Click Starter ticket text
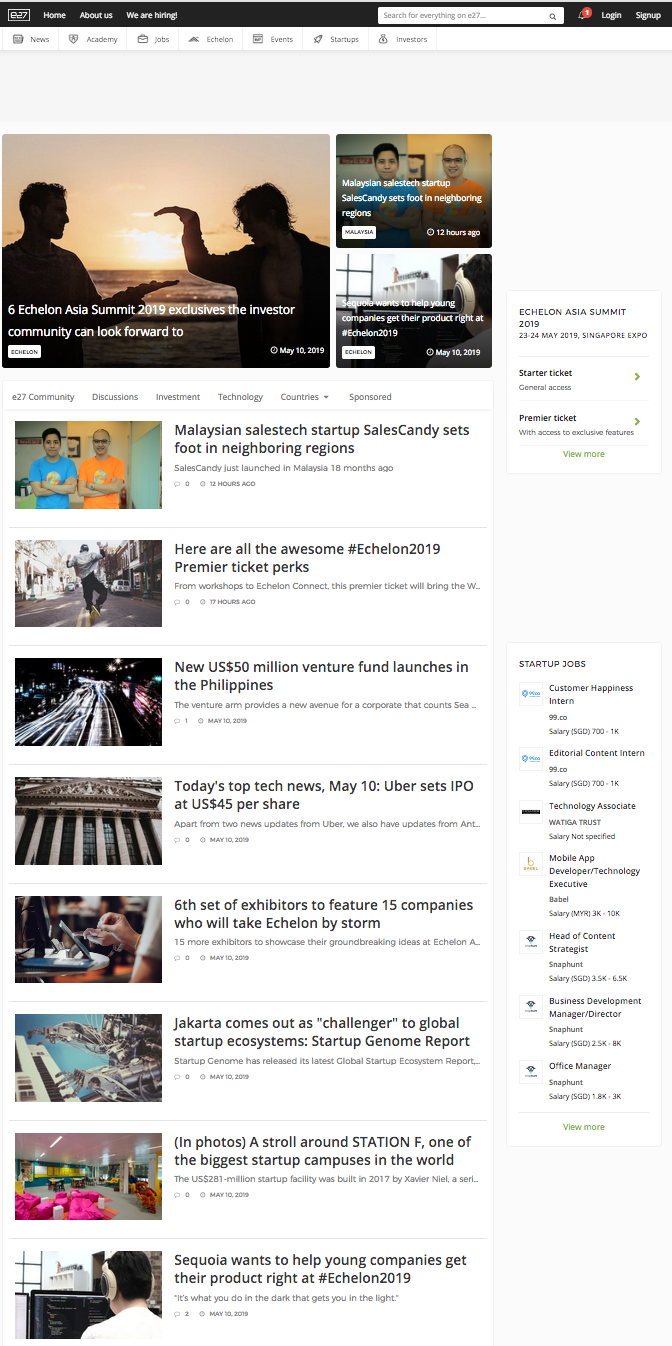The width and height of the screenshot is (672, 1346). [x=546, y=373]
